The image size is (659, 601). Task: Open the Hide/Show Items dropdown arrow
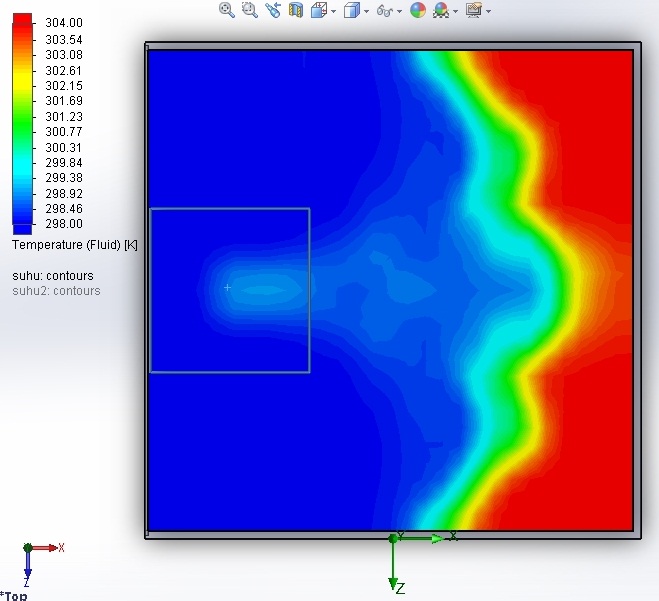(399, 11)
